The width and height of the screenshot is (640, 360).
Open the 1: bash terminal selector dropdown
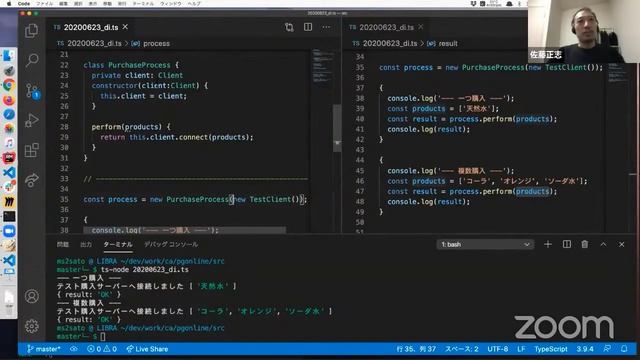485,244
